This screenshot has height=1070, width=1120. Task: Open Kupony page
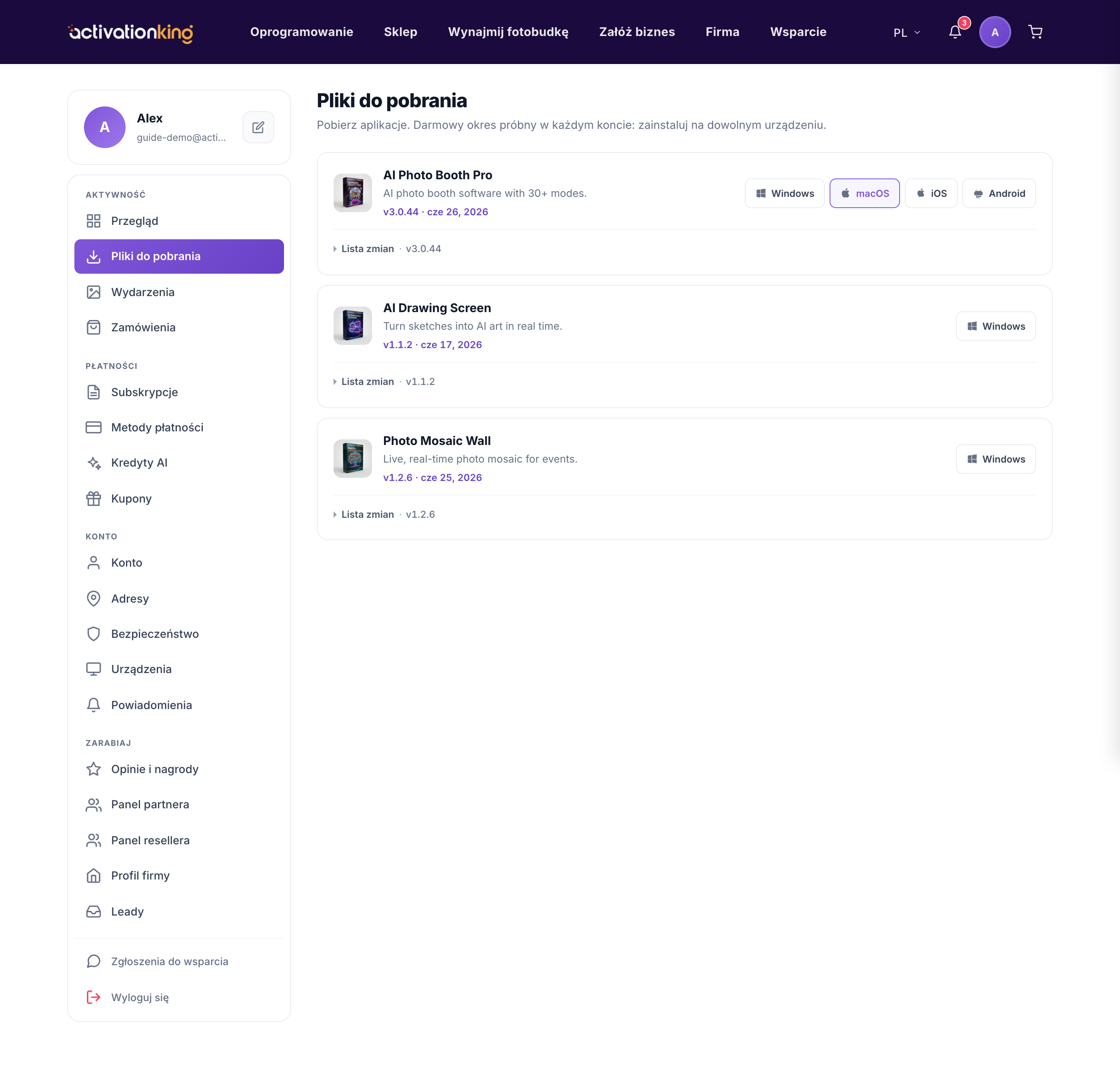179,499
